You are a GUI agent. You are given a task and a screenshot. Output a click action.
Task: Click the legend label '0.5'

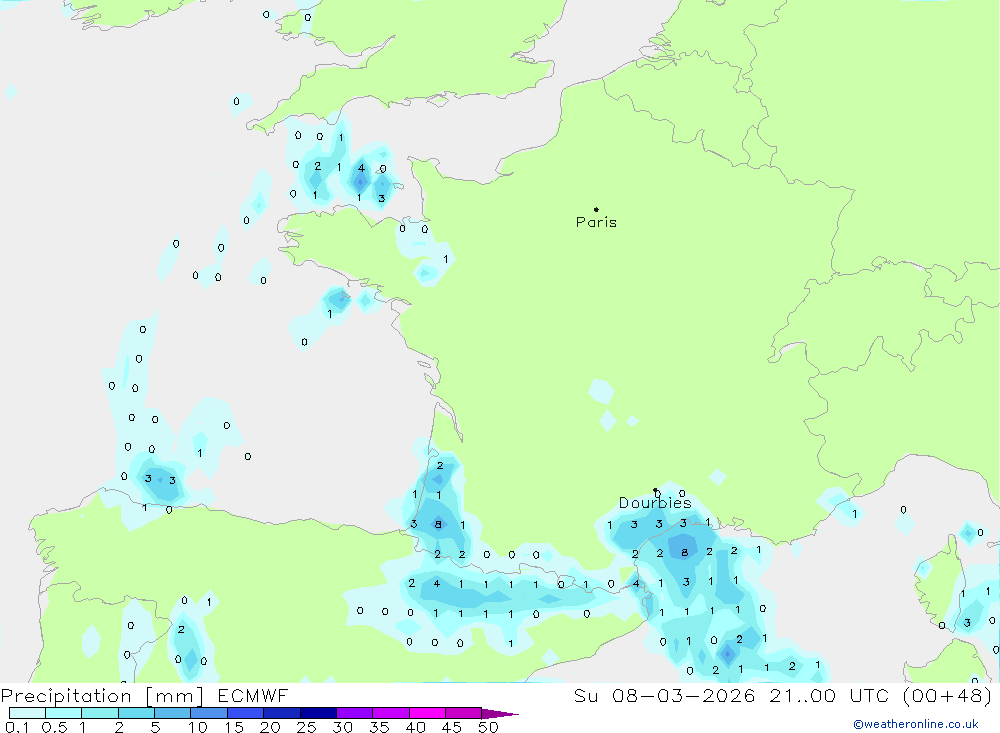click(x=54, y=727)
